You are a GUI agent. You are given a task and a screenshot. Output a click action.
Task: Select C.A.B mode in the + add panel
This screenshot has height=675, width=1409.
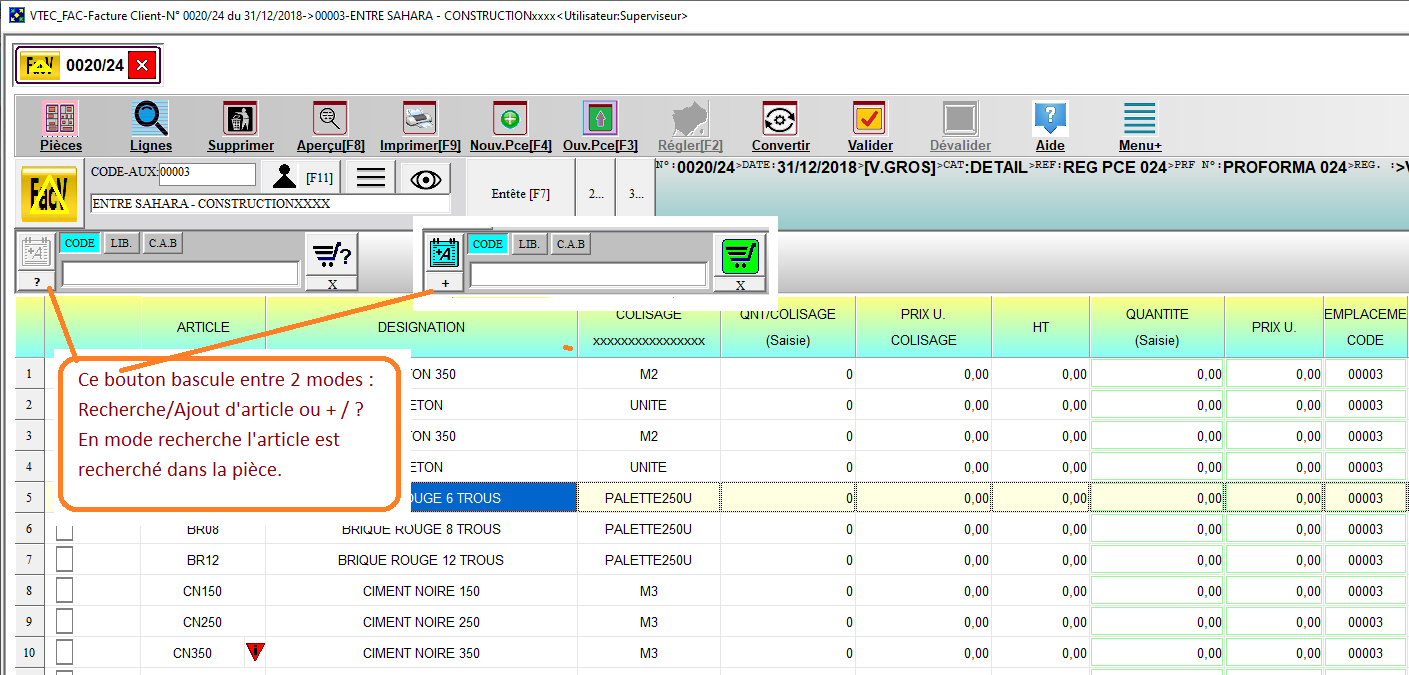point(571,244)
